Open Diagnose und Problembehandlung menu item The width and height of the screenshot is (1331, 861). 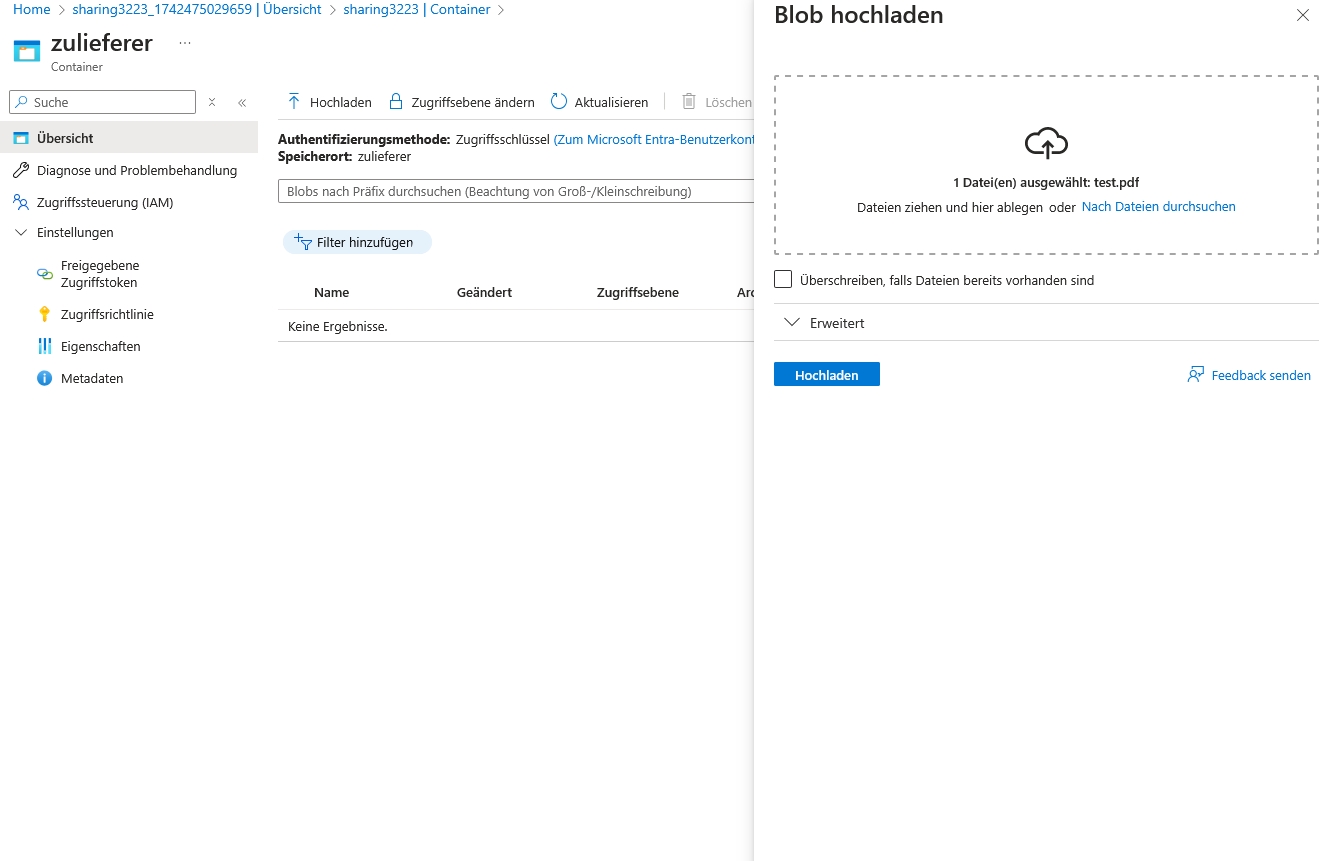(136, 171)
